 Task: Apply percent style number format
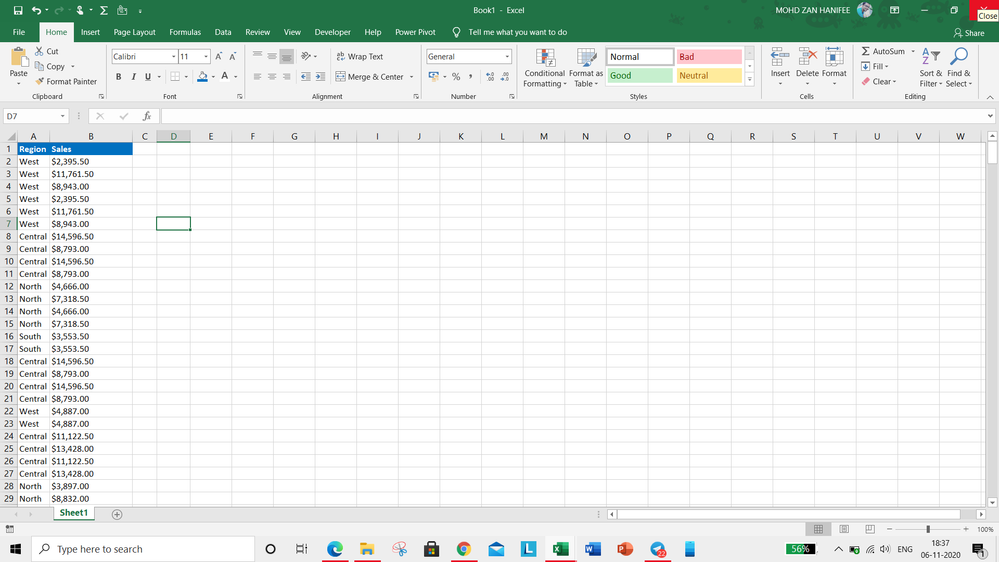pyautogui.click(x=456, y=76)
